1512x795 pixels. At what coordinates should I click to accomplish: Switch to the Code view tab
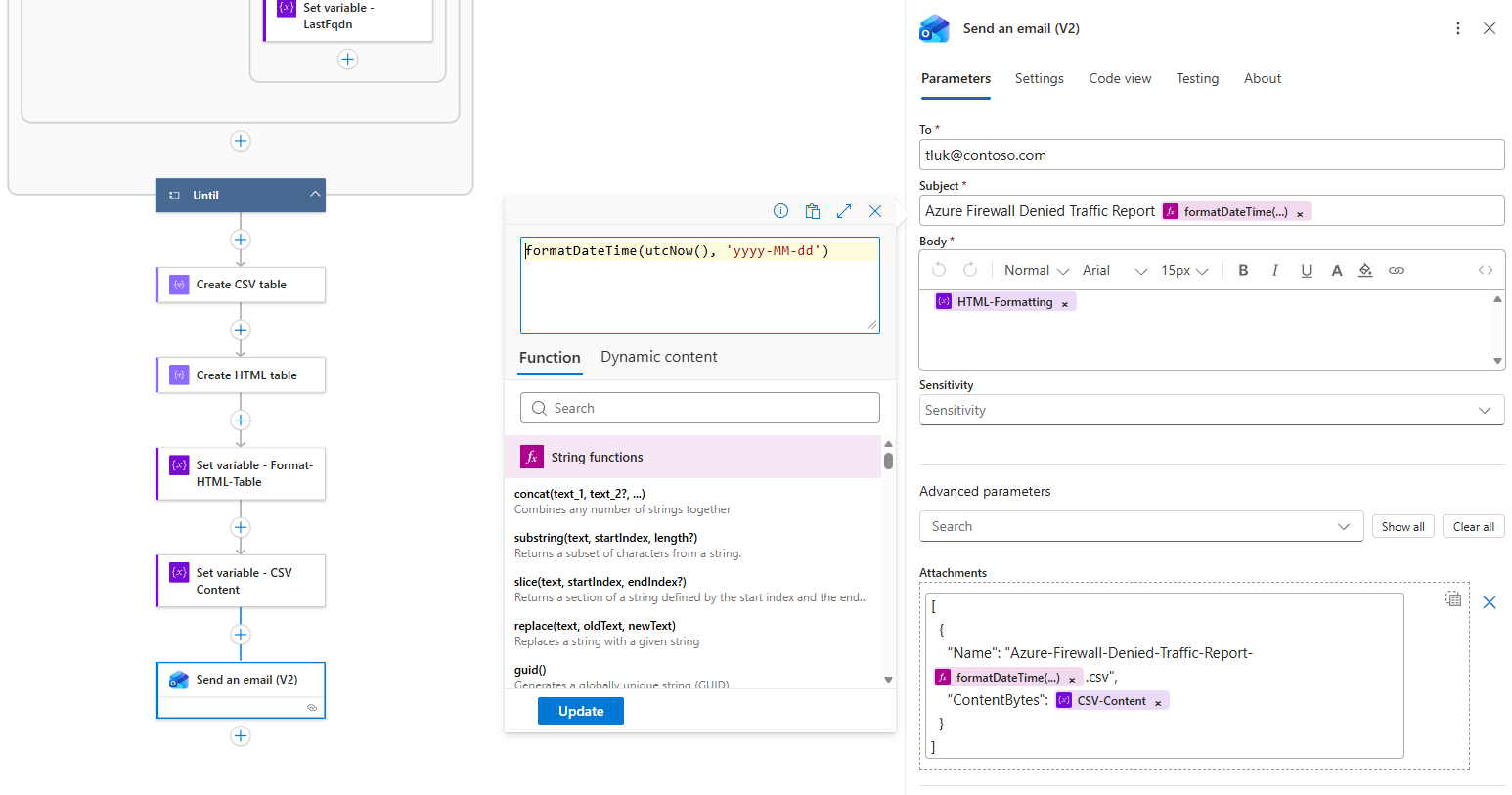1120,79
